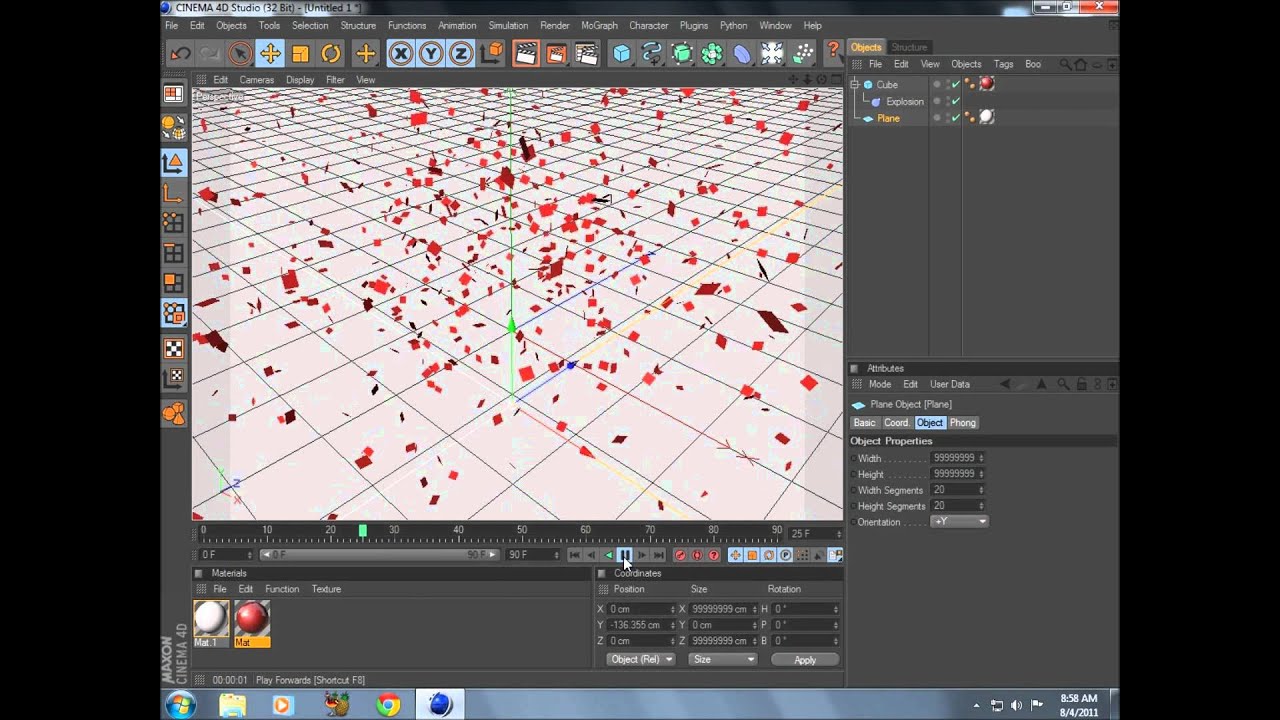Open the File Explorer taskbar icon
Viewport: 1280px width, 720px height.
tap(232, 705)
